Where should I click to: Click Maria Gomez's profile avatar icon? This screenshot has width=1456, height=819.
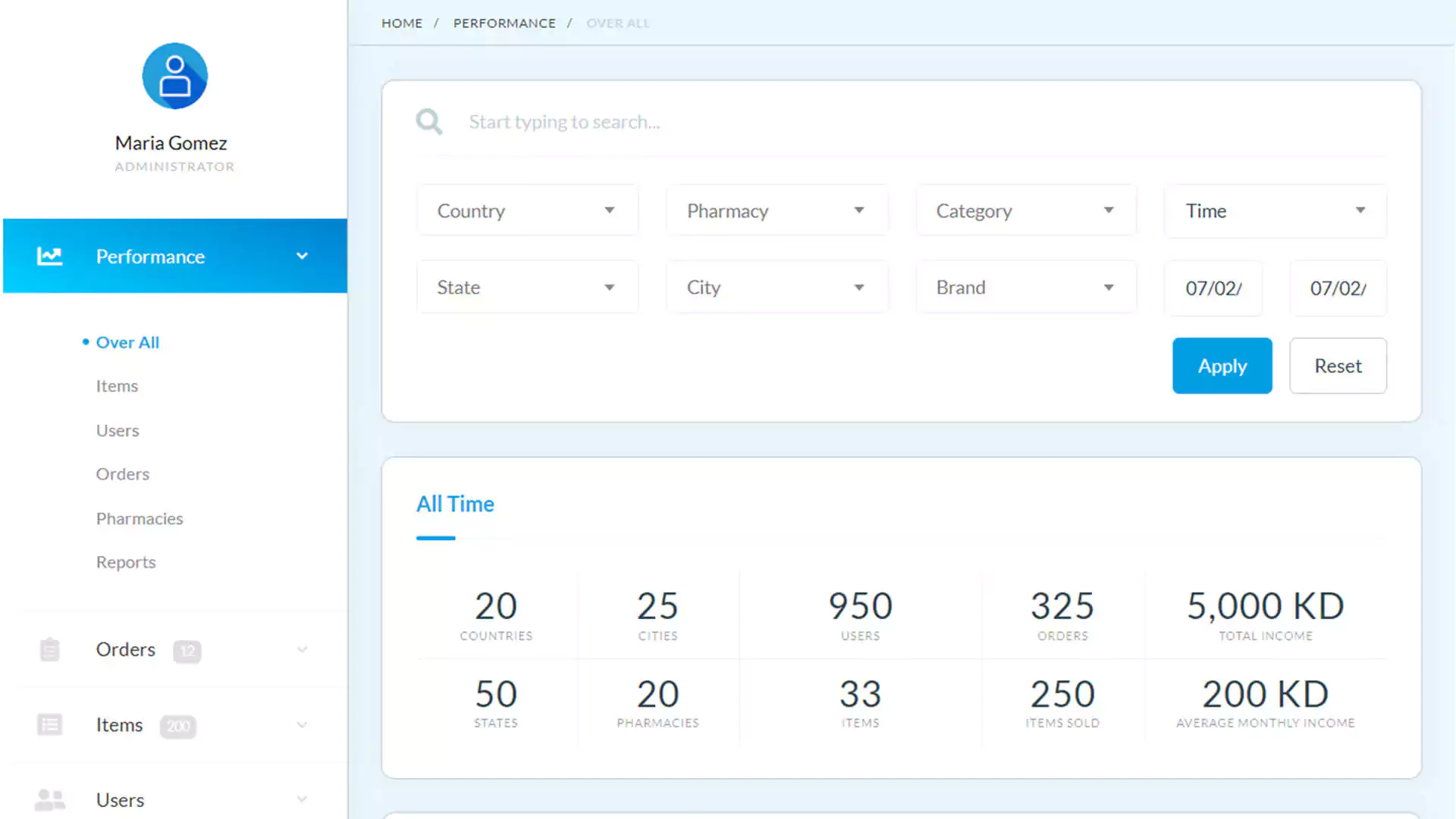[175, 76]
